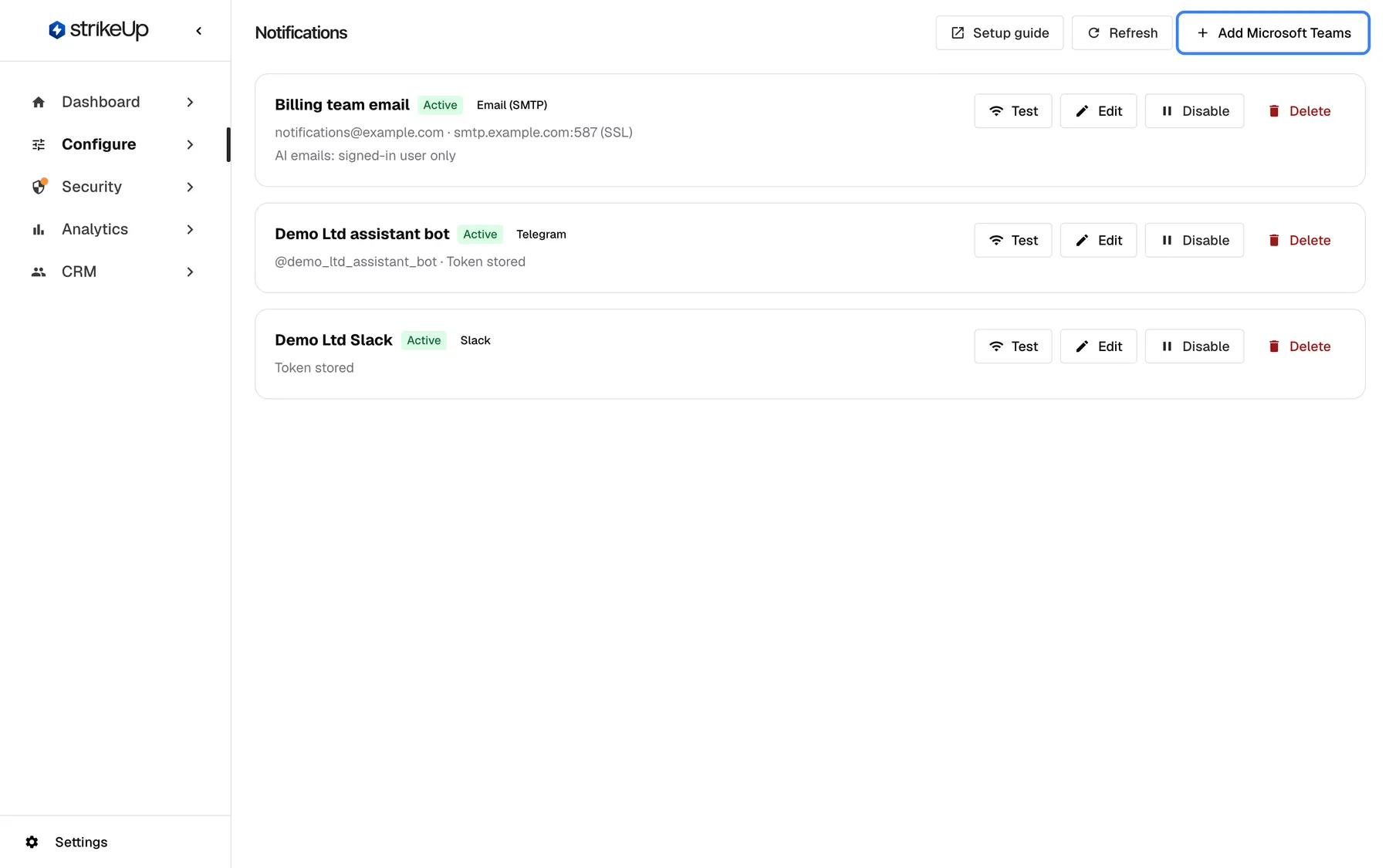Edit the Demo Ltd Slack channel
Screen dimensions: 1389x868
coord(1098,346)
